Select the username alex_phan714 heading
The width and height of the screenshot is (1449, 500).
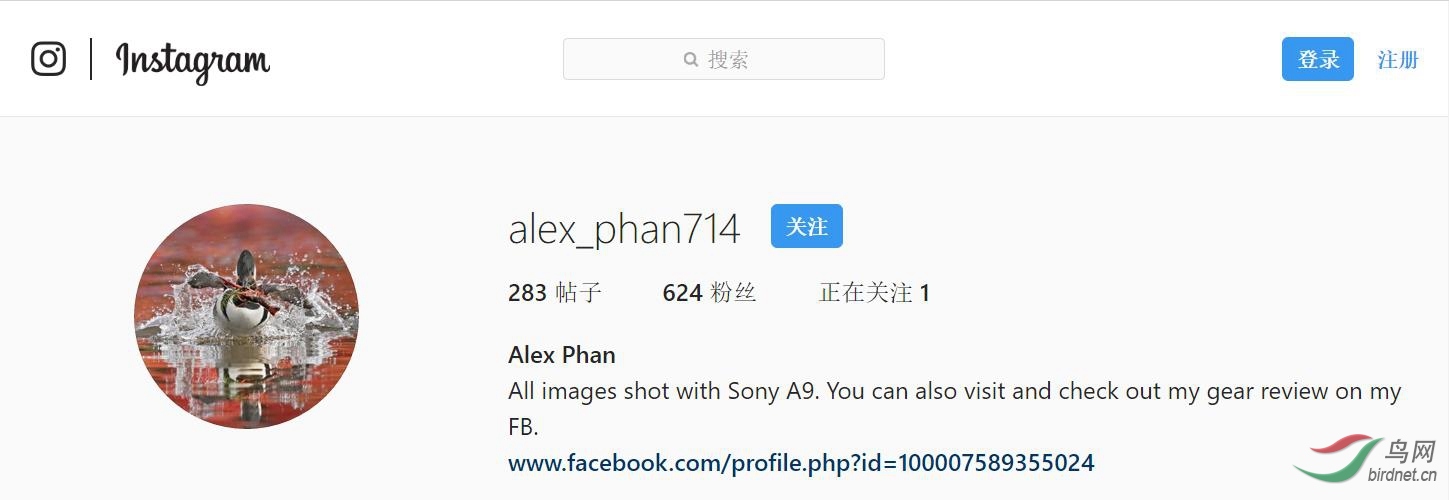[x=624, y=229]
